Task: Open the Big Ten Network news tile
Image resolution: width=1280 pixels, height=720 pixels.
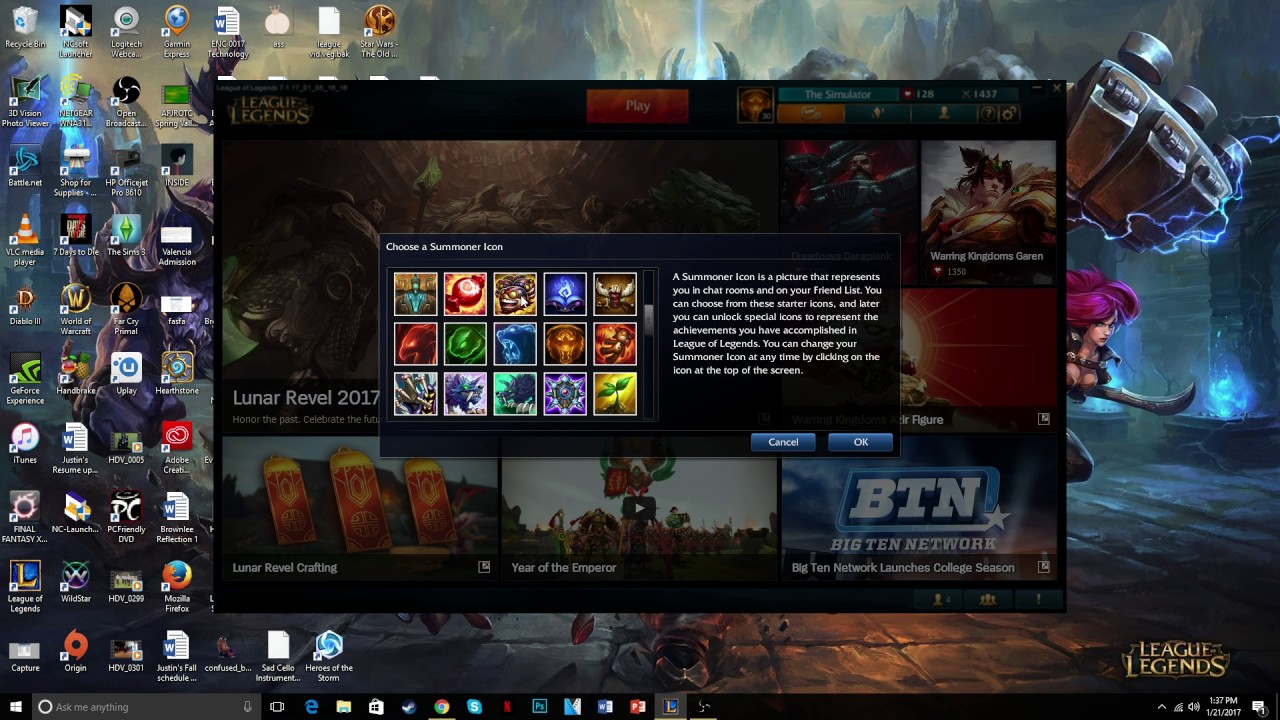Action: pyautogui.click(x=920, y=510)
